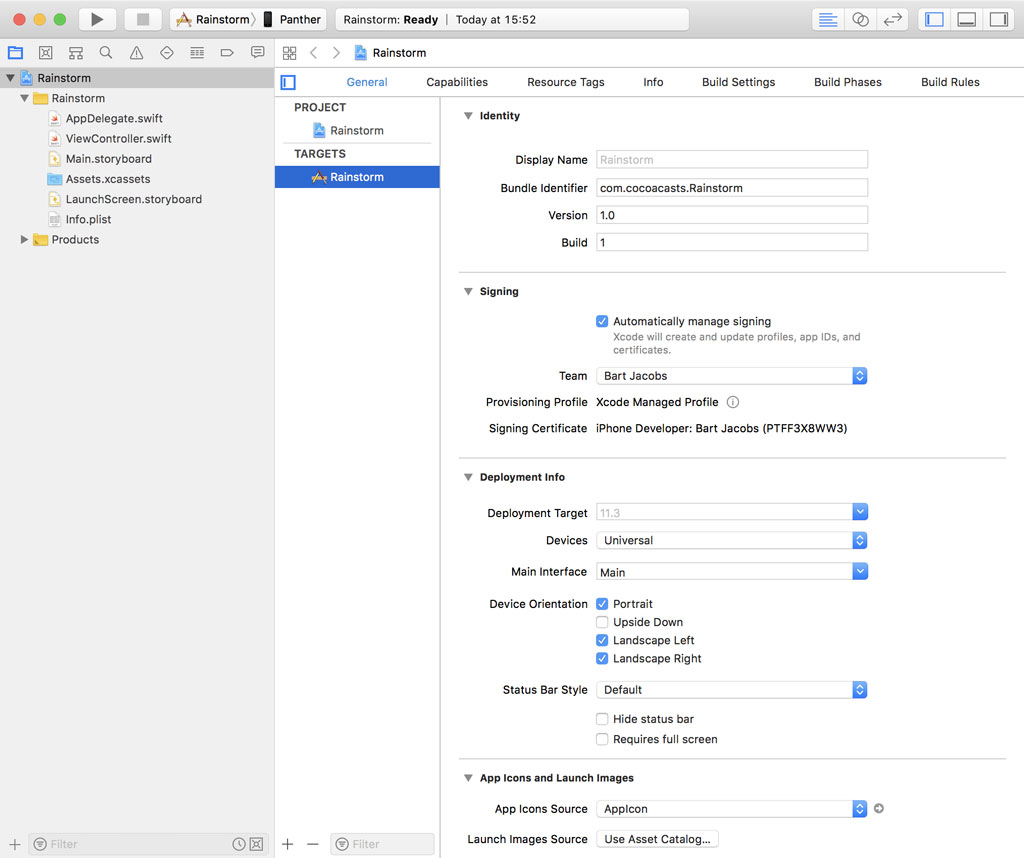Select the Issue navigator warning icon
Screen dimensions: 1024x858
click(x=135, y=52)
